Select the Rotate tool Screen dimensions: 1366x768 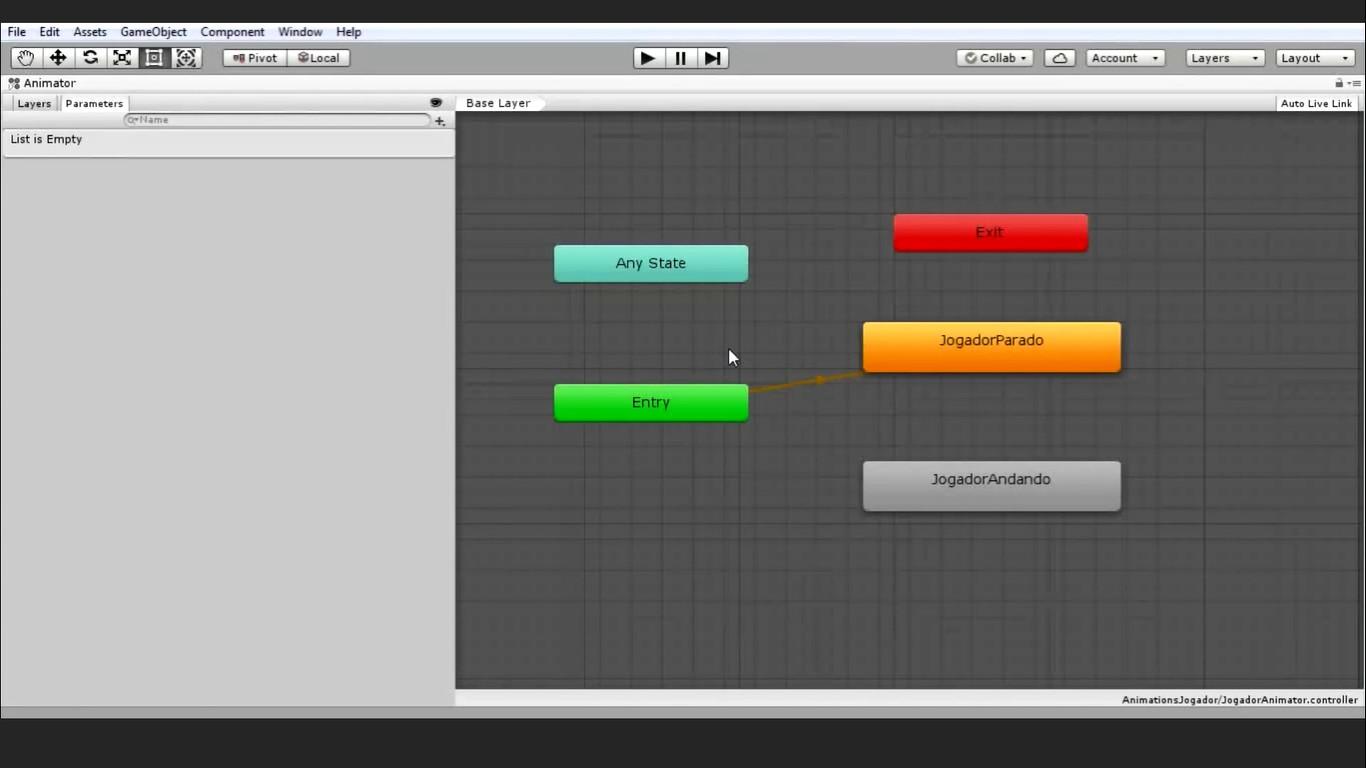click(x=90, y=58)
